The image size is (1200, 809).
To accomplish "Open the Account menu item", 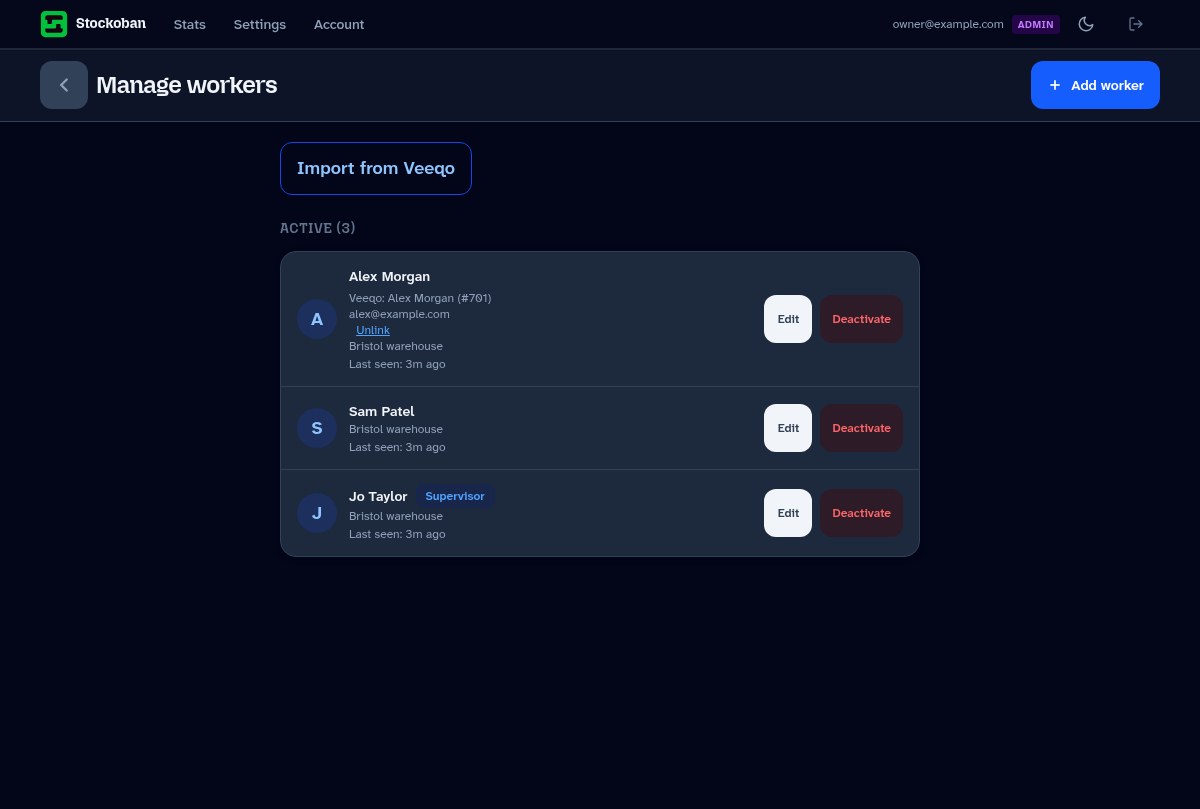I will (x=339, y=24).
